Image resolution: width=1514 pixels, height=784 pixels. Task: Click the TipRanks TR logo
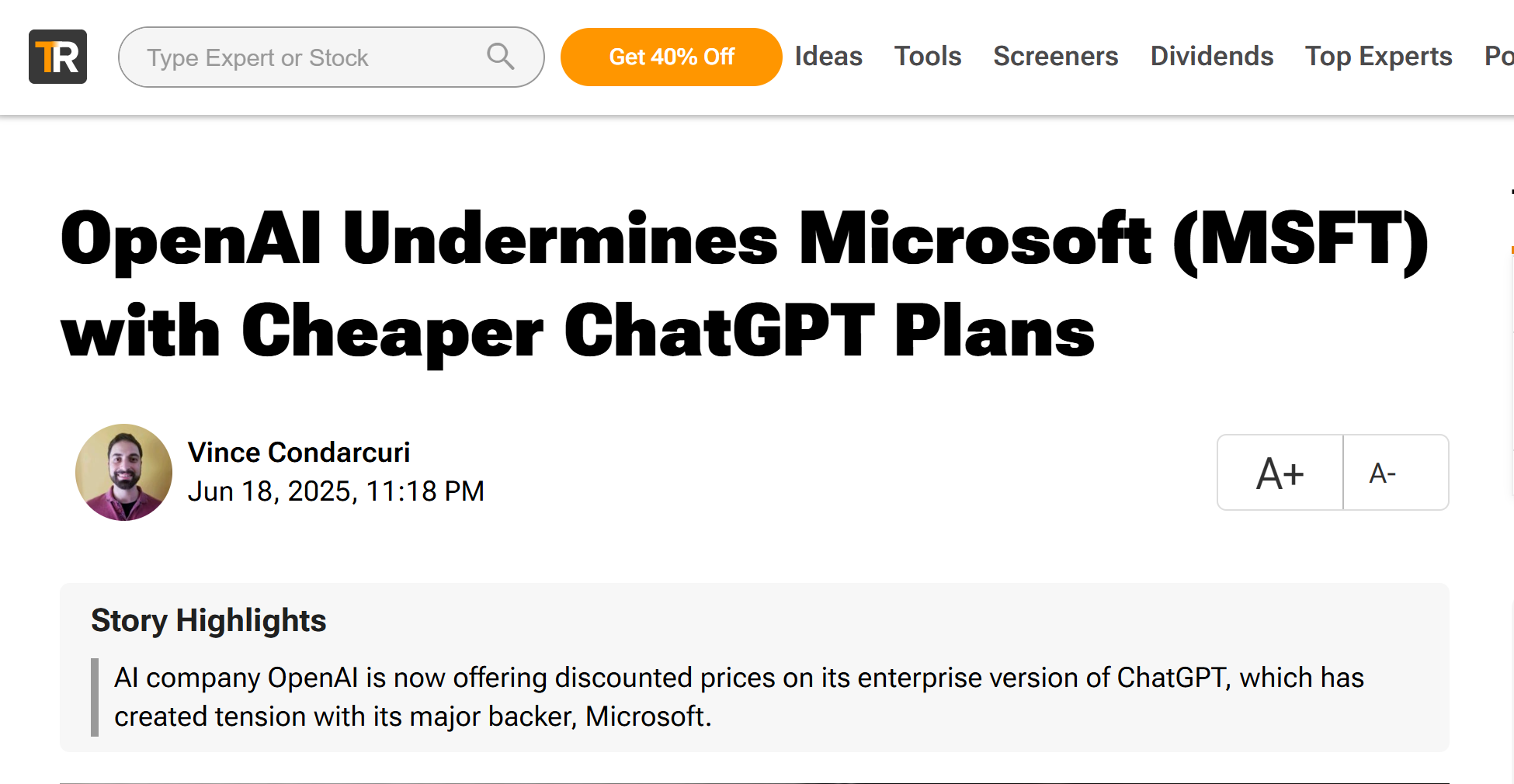[57, 57]
